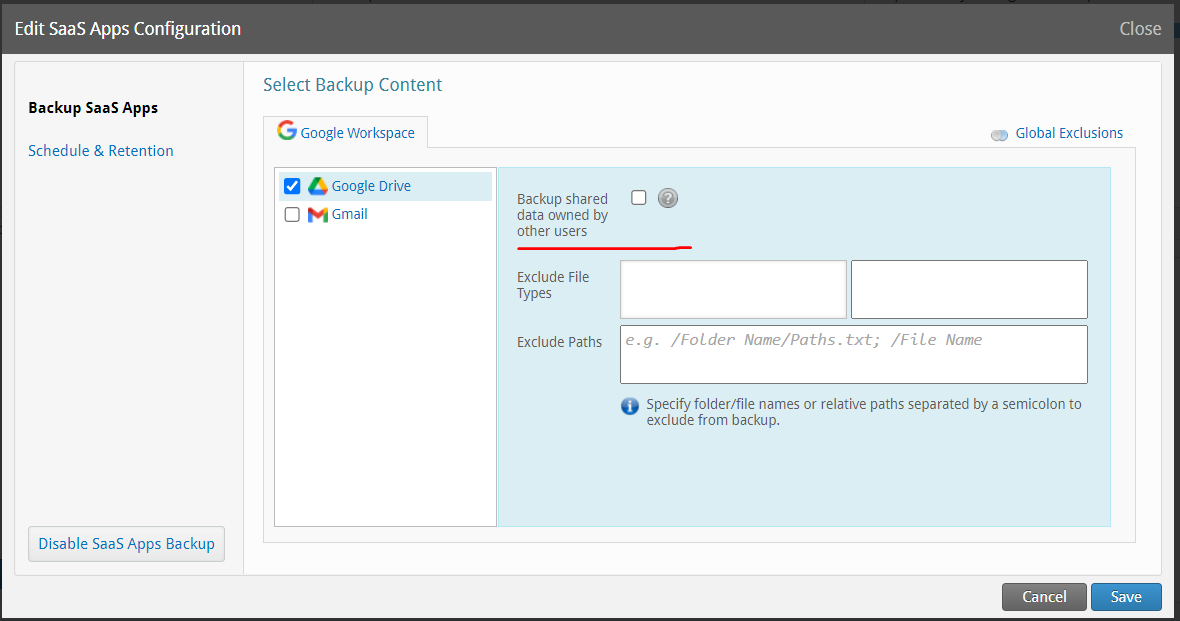
Task: Click the Cancel button
Action: [1044, 597]
